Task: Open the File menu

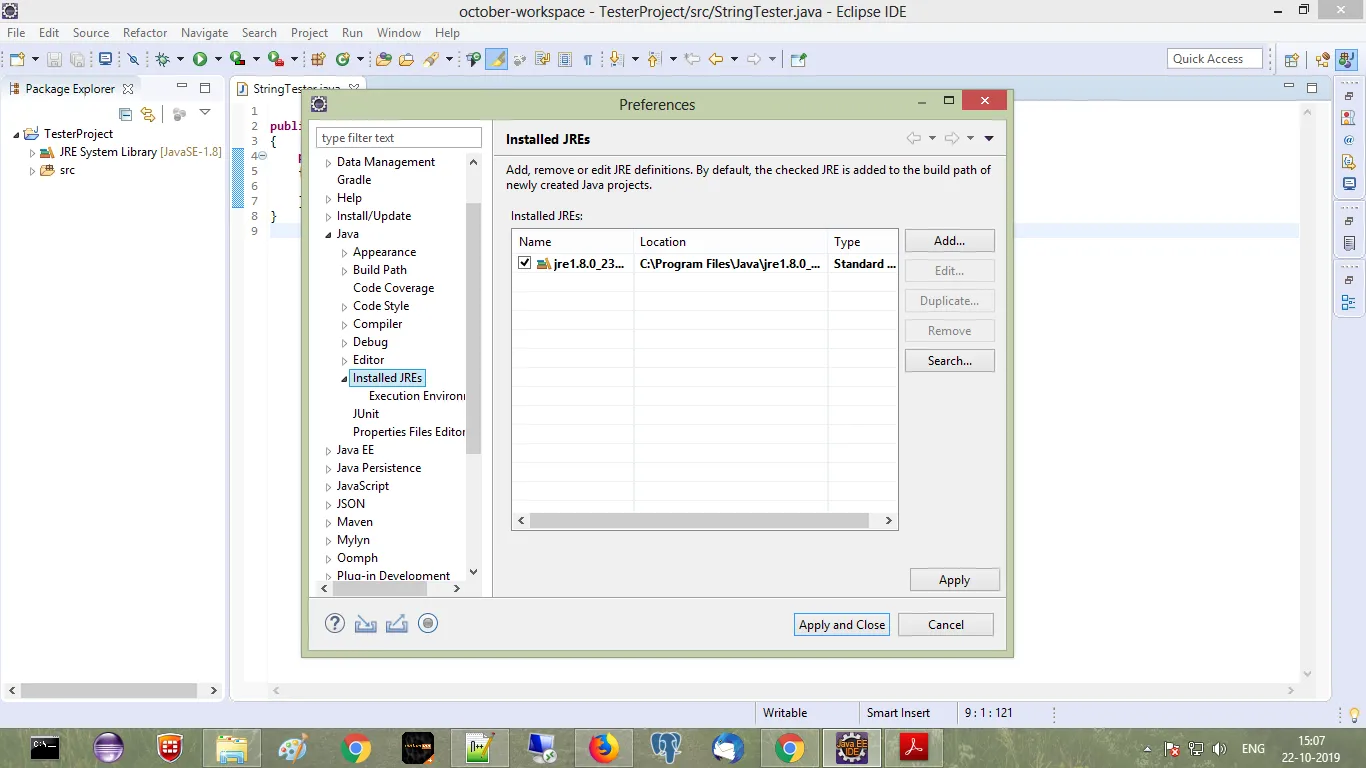Action: click(x=16, y=33)
